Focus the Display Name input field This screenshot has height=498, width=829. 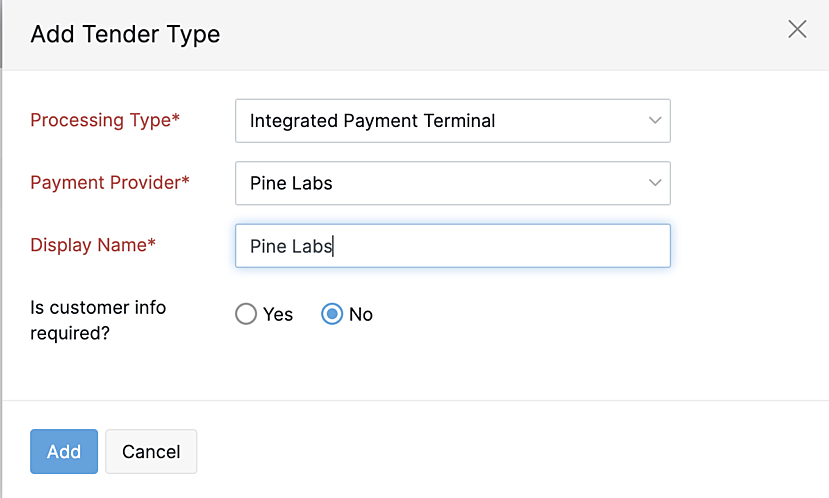coord(452,245)
